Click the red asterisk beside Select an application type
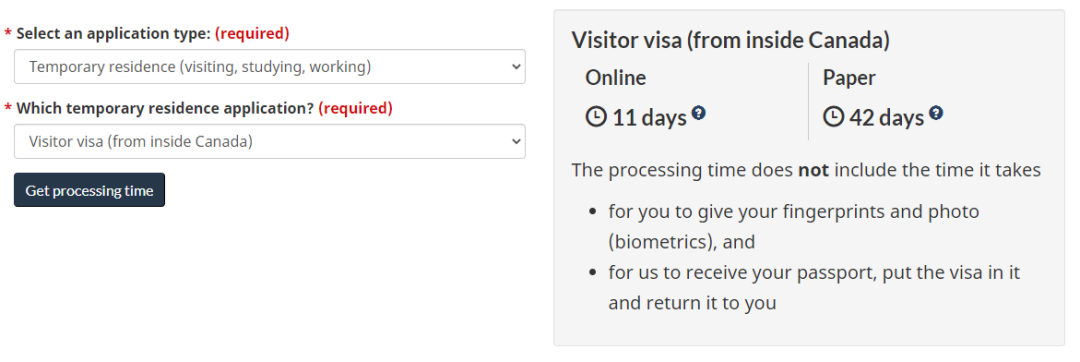 point(8,34)
